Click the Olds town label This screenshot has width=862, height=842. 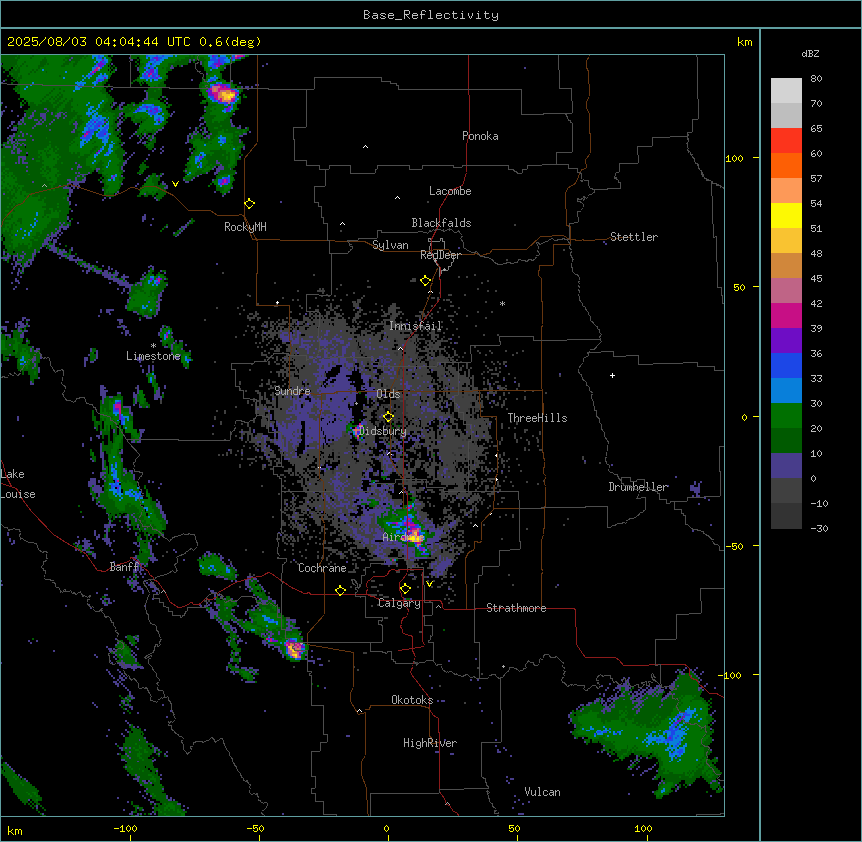388,394
